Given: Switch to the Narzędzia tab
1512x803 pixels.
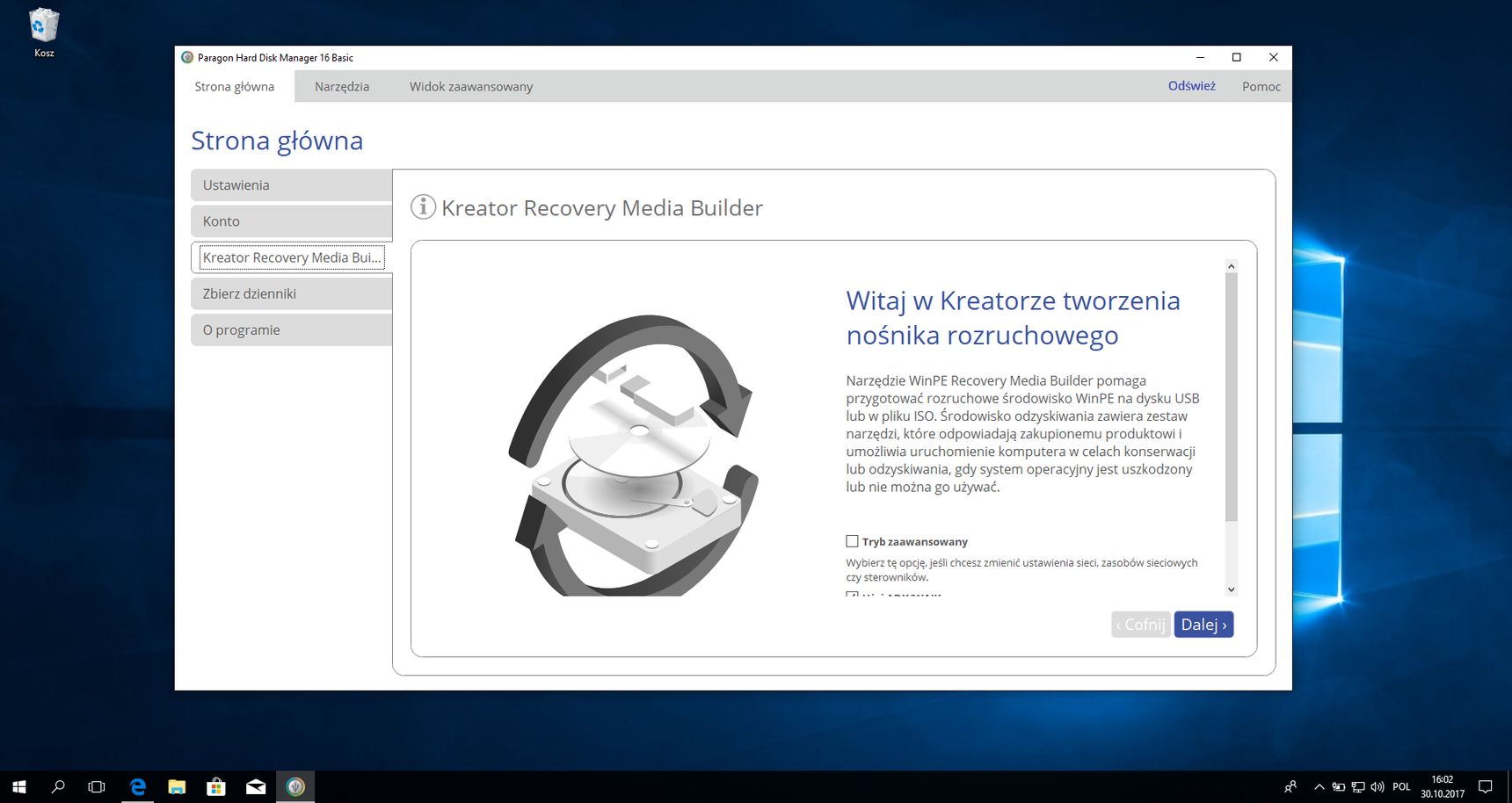Looking at the screenshot, I should (342, 86).
